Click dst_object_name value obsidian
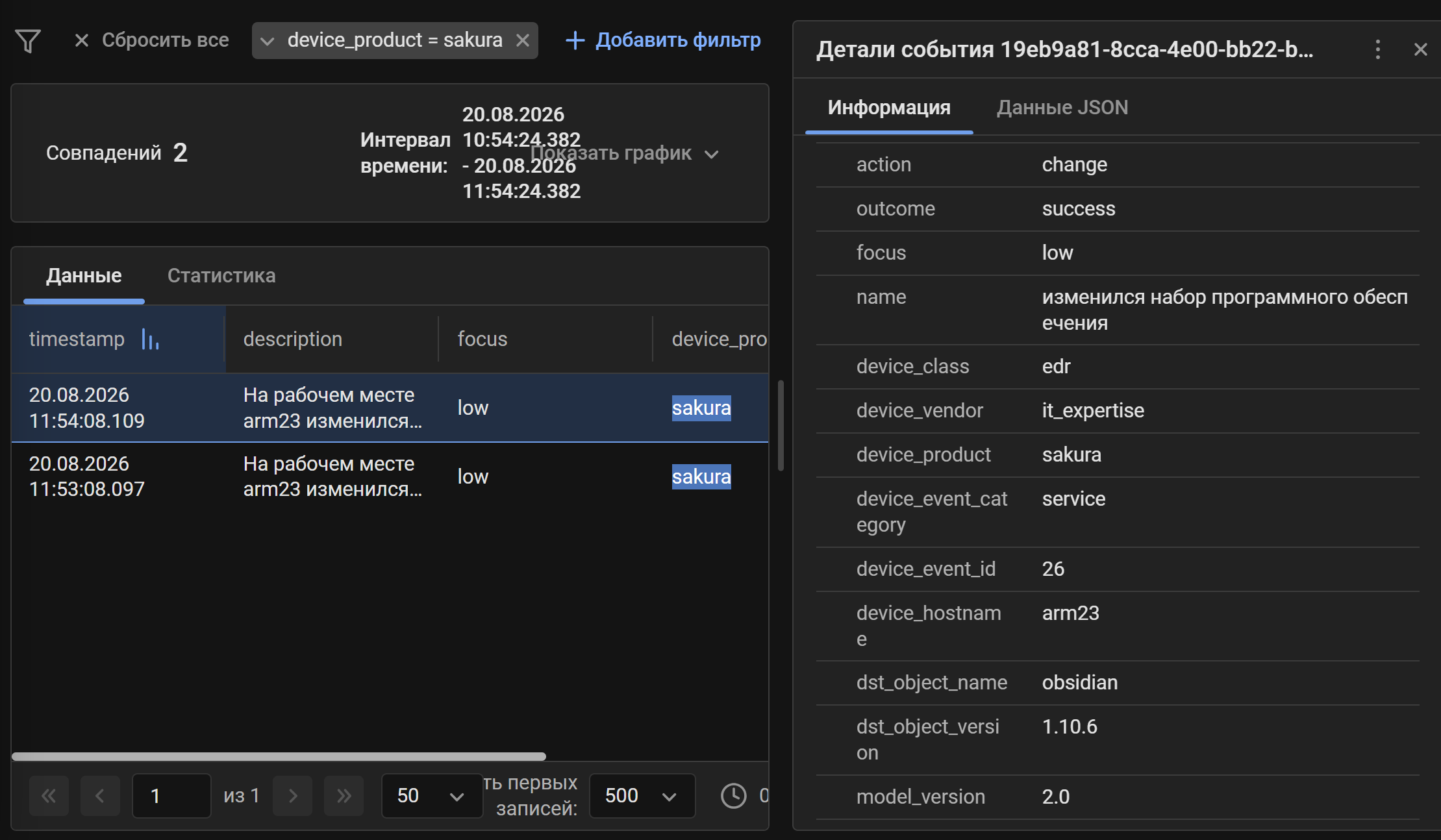The image size is (1441, 840). click(x=1080, y=683)
